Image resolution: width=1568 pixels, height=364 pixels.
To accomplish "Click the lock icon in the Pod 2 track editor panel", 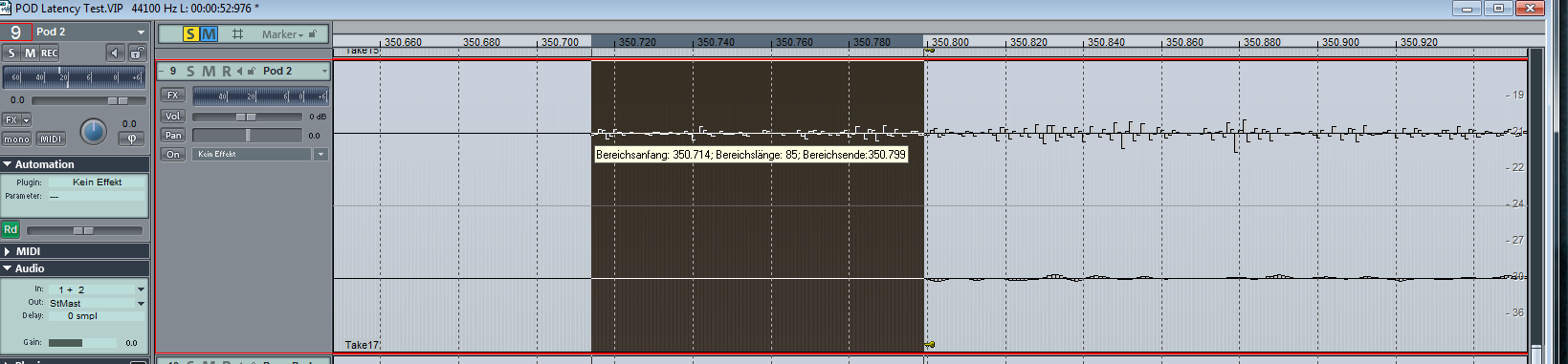I will 136,54.
